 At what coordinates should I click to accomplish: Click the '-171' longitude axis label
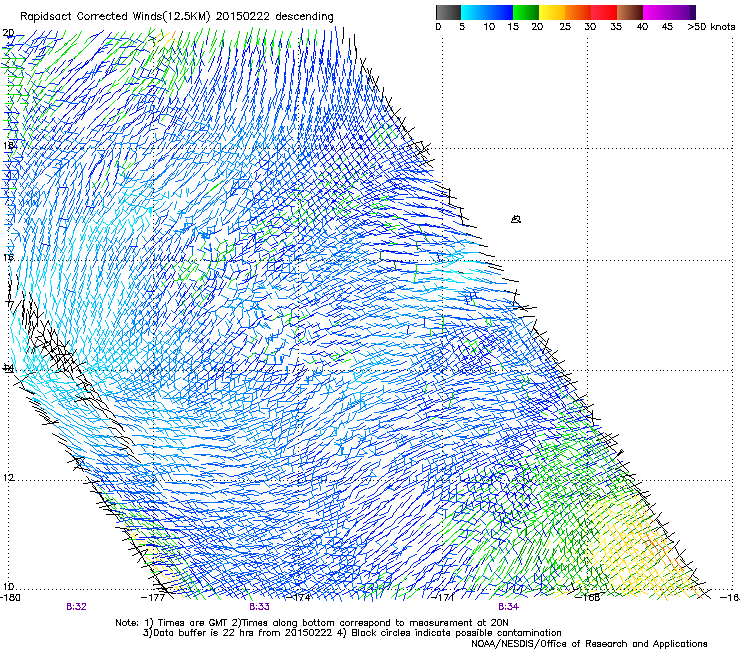443,597
